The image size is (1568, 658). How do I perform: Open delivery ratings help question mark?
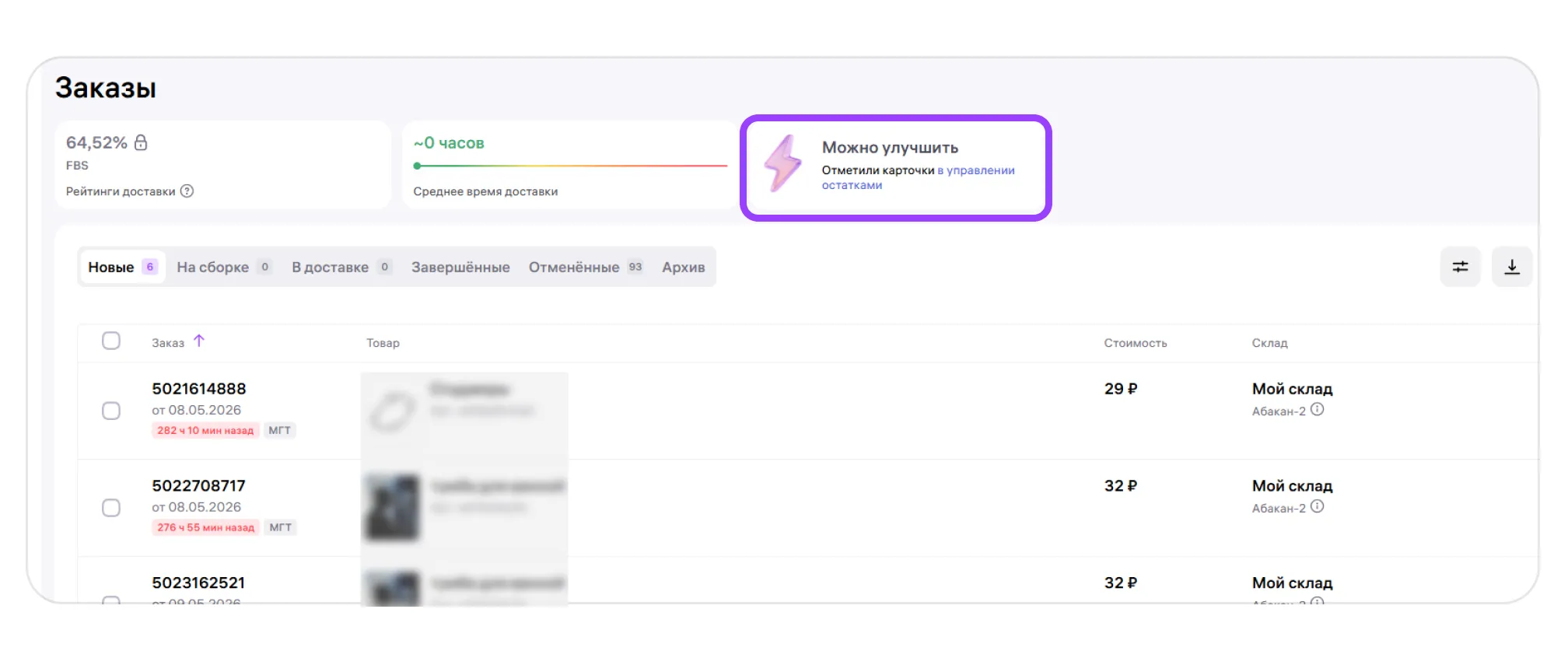187,191
